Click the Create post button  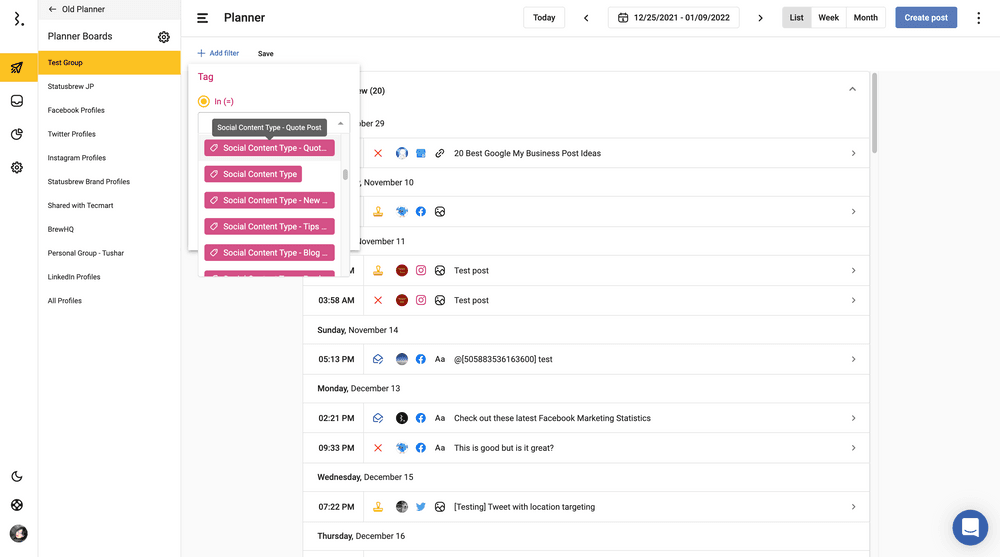click(925, 18)
